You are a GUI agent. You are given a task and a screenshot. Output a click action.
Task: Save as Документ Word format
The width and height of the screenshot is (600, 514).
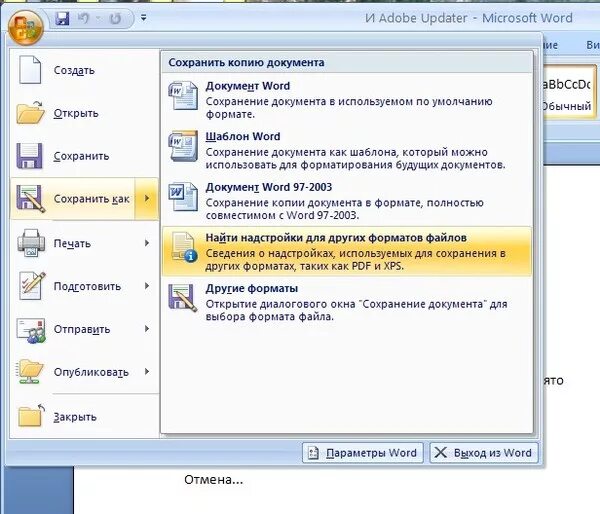pos(347,100)
